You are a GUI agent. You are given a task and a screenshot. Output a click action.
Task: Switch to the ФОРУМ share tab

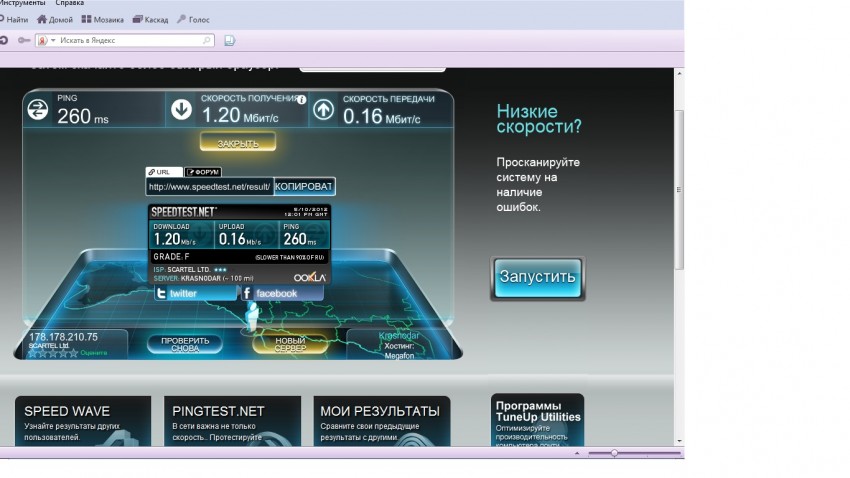coord(203,172)
